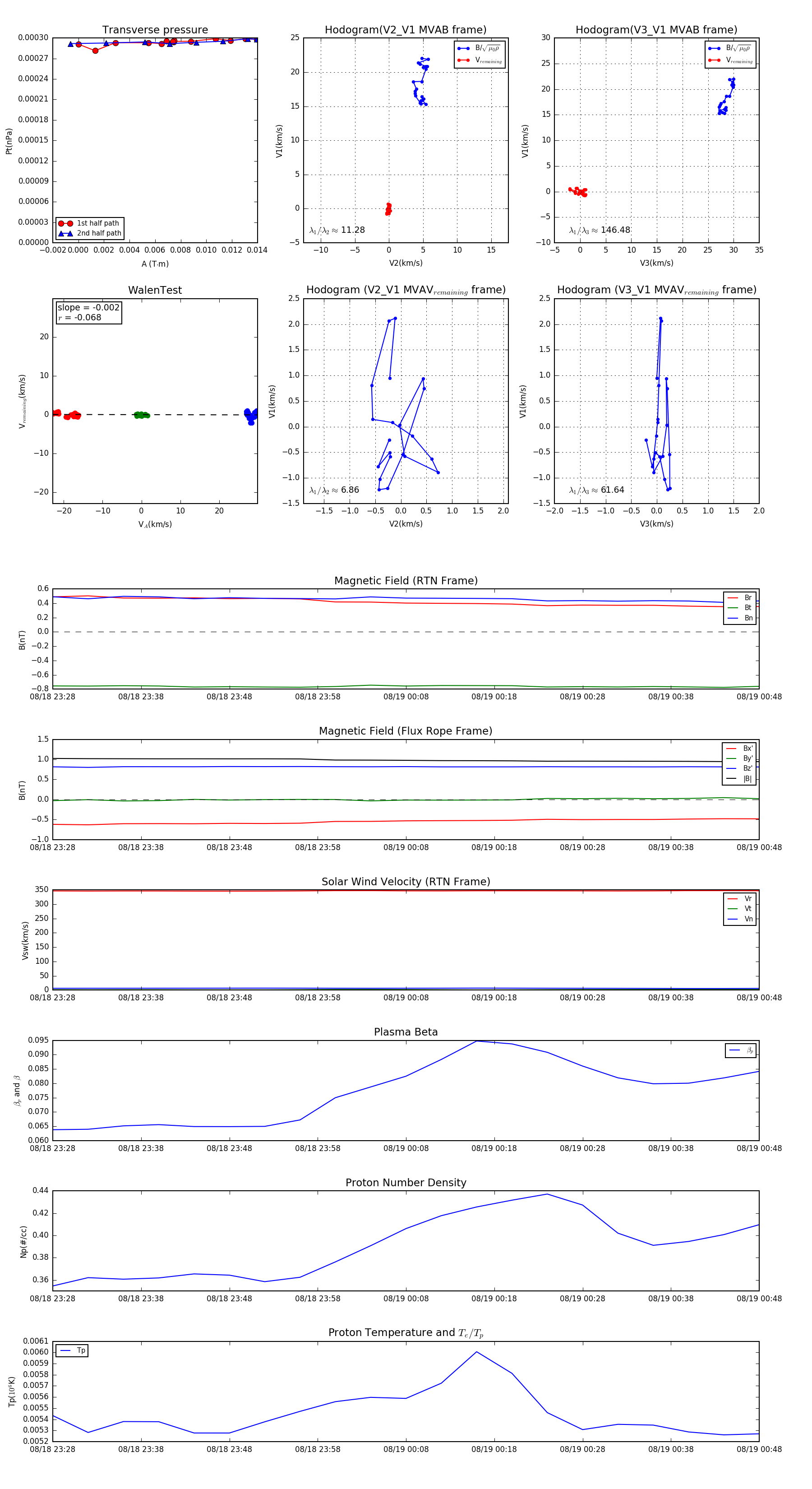Screen dimensions: 812x1489
Task: Click the 'Vn' legend entry
Action: 740,919
